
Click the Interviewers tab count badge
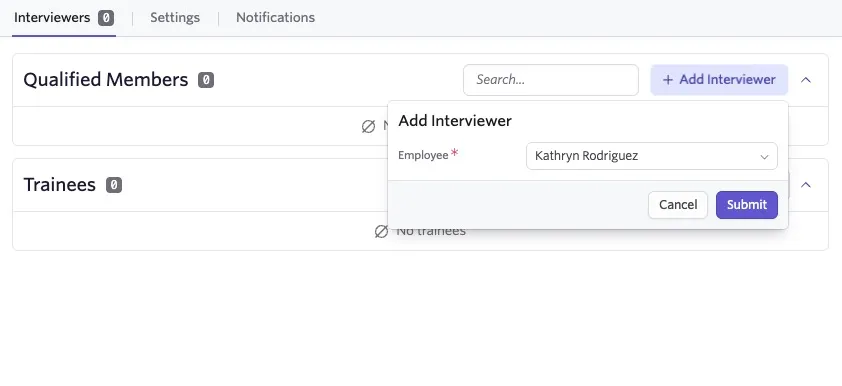tap(106, 18)
